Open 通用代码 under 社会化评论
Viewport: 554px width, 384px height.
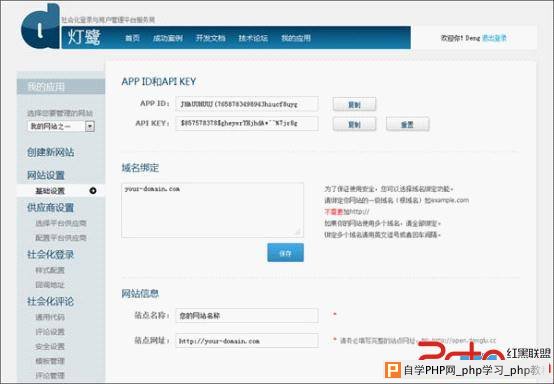50,317
